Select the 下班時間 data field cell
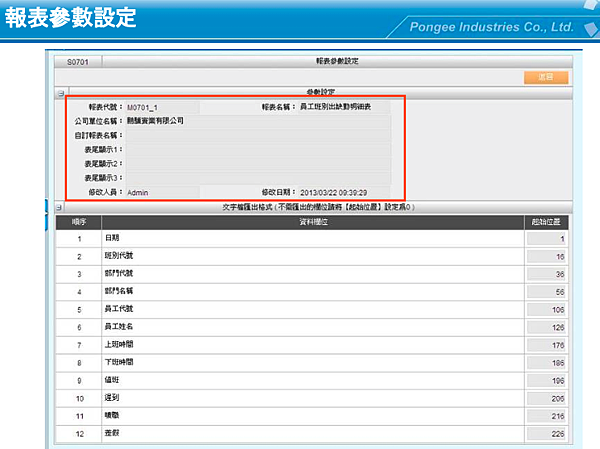The height and width of the screenshot is (449, 600). click(313, 363)
